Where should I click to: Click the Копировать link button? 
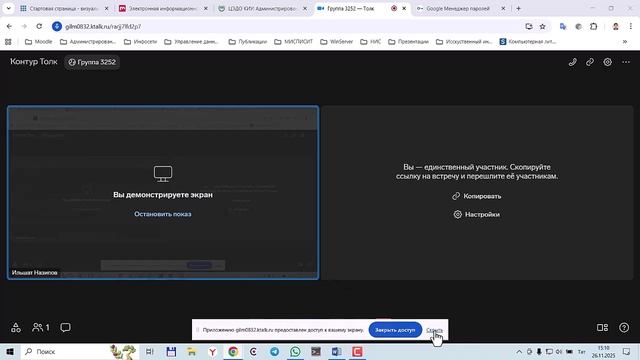(477, 196)
